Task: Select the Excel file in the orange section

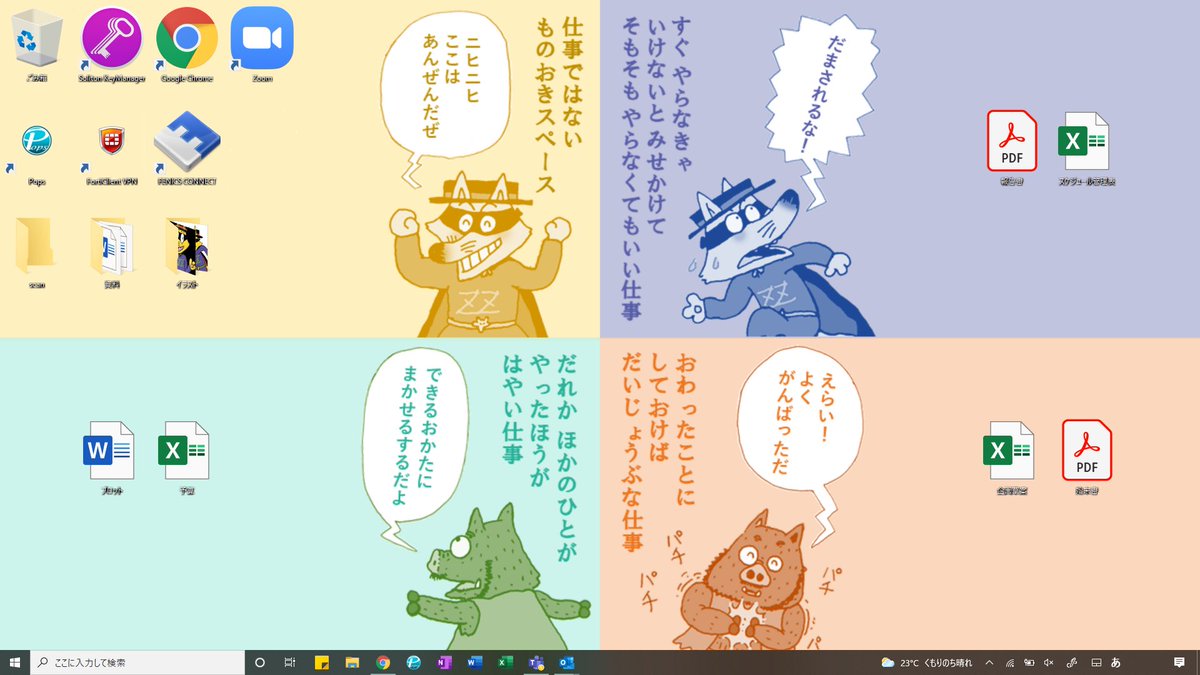Action: 1008,458
